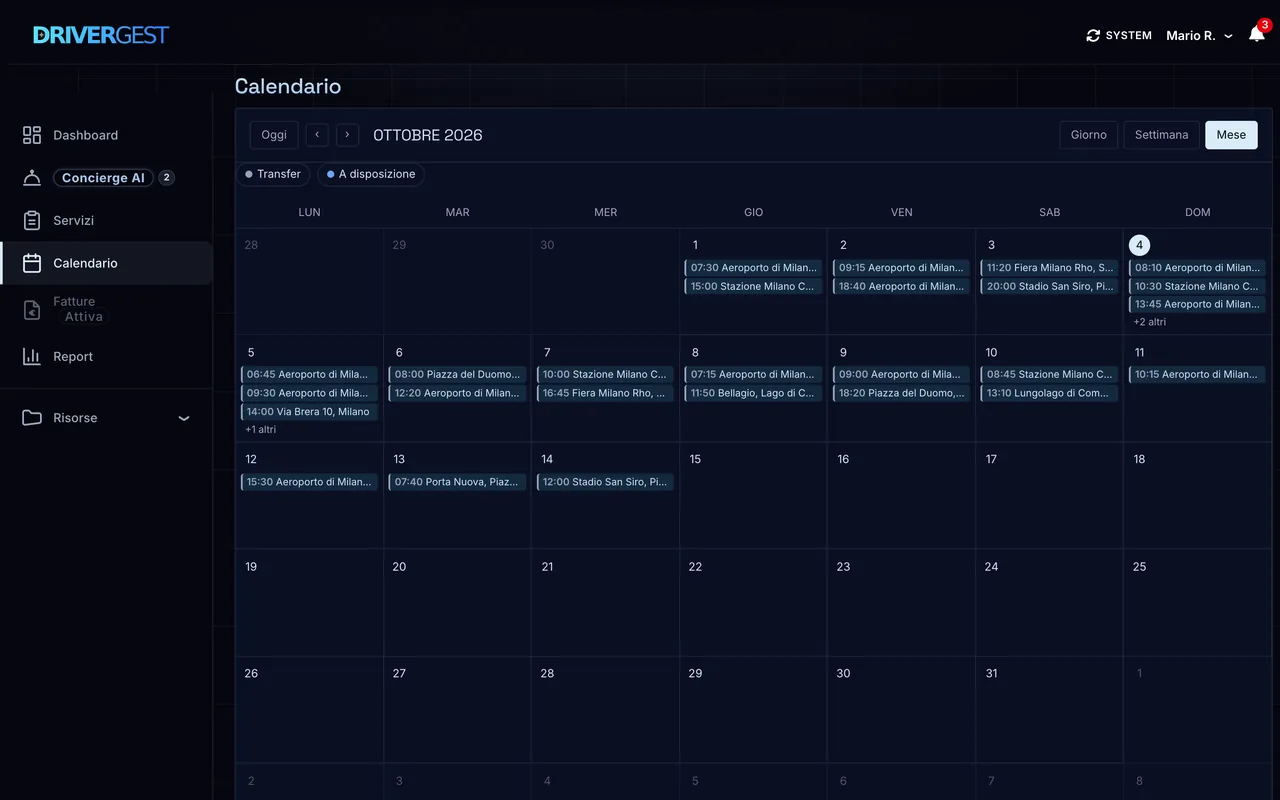The image size is (1280, 800).
Task: Open the 12:00 Stadio San Siro event
Action: pyautogui.click(x=605, y=482)
